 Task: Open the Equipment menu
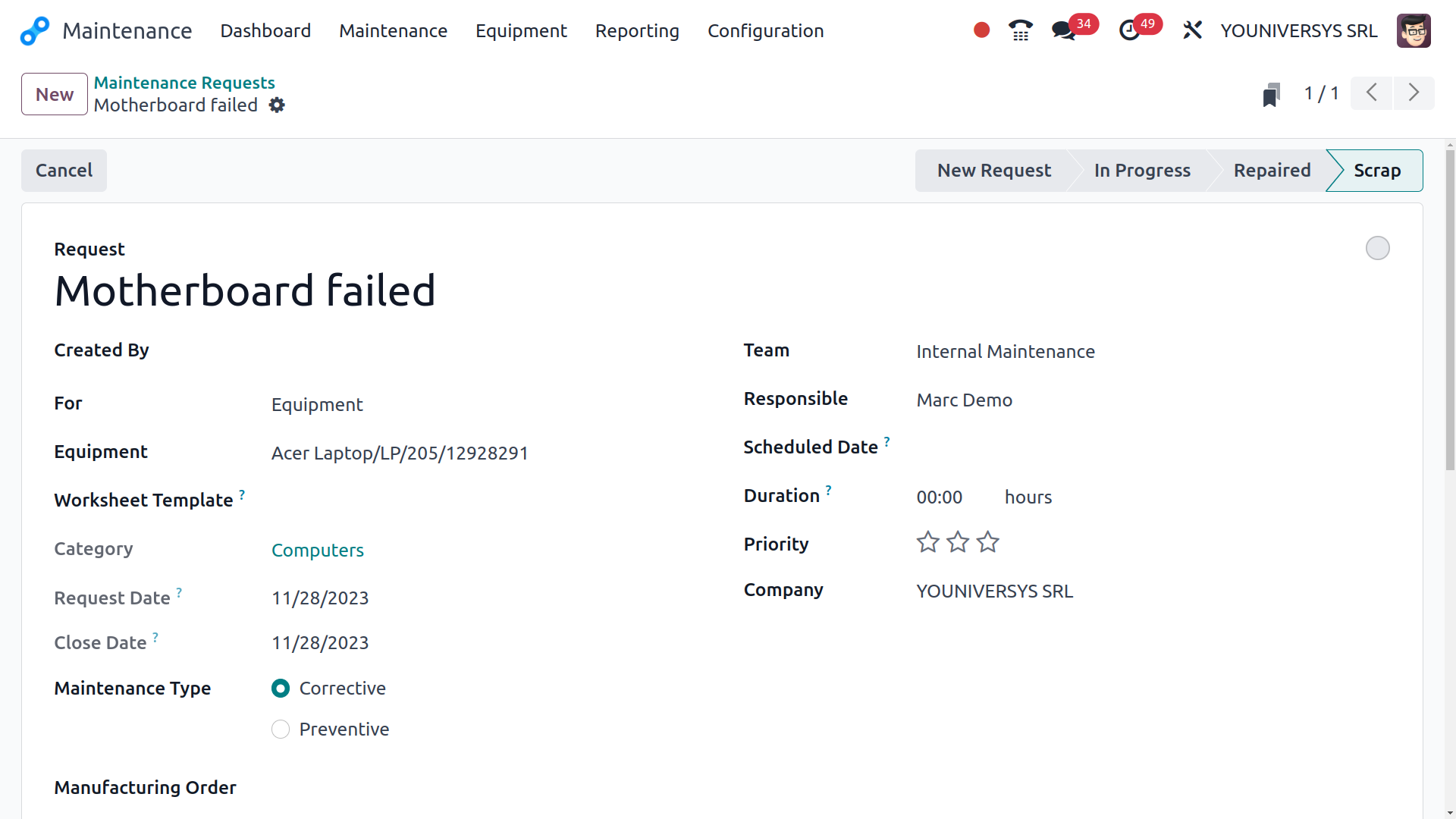coord(521,31)
